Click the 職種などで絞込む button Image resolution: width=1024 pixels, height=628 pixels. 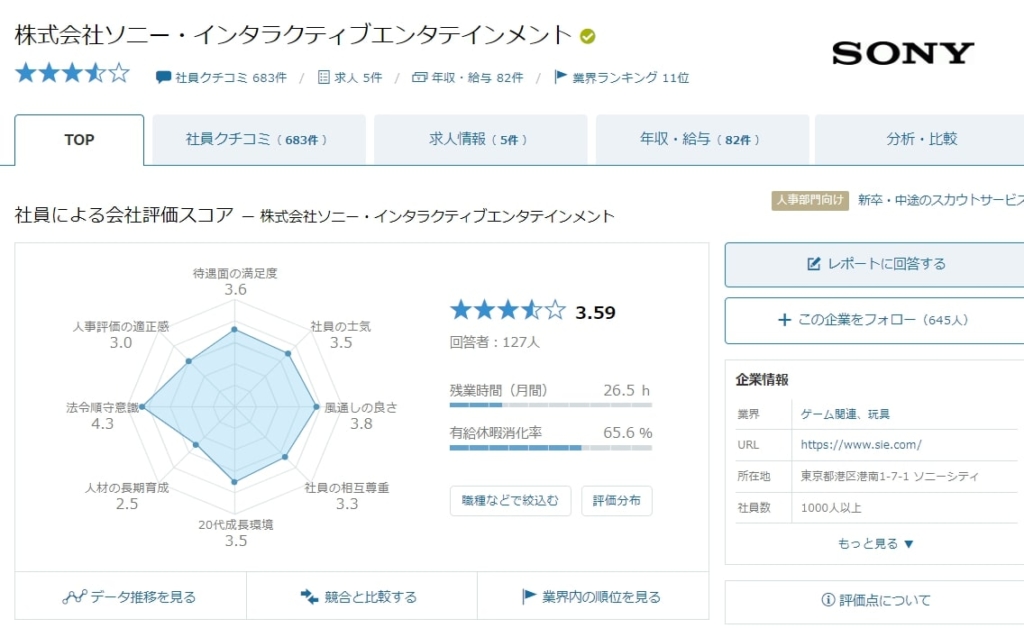pyautogui.click(x=510, y=501)
